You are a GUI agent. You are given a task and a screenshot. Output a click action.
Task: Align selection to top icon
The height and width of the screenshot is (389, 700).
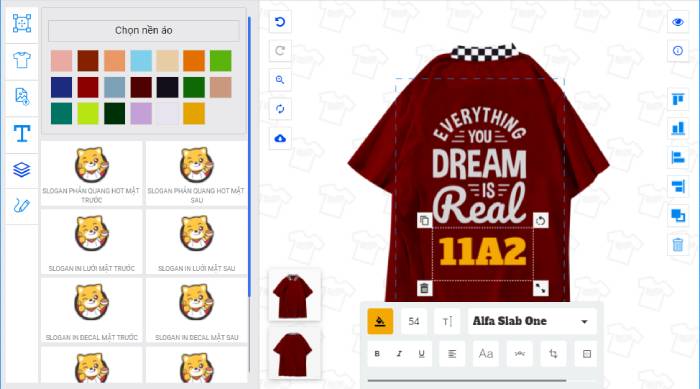click(x=678, y=99)
